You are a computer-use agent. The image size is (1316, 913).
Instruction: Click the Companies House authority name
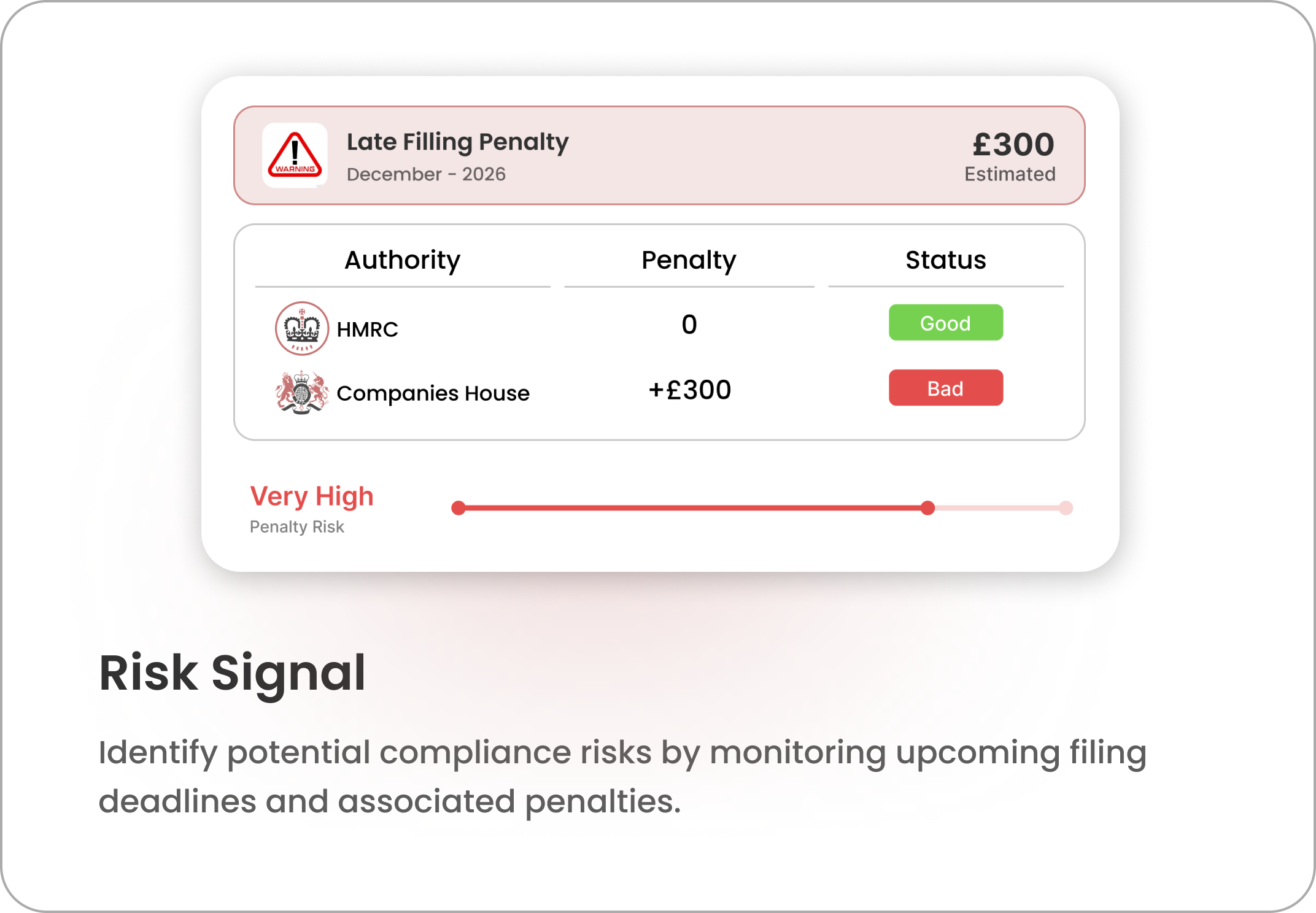click(433, 393)
